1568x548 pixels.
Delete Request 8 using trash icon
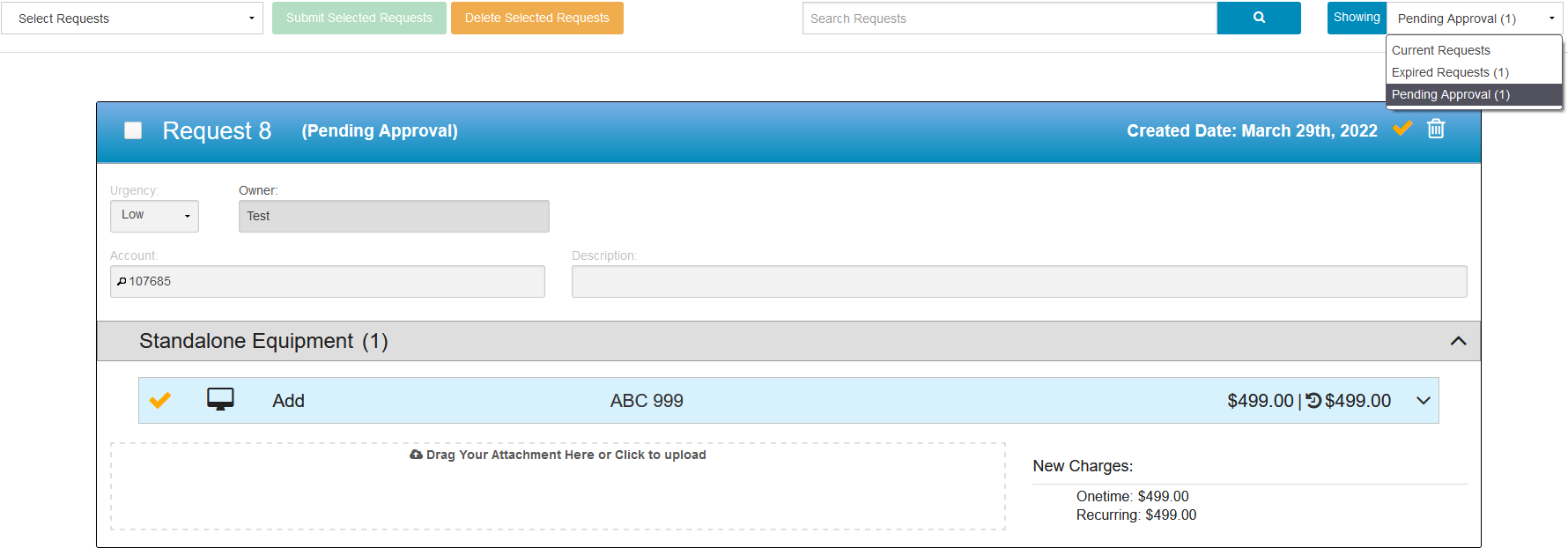coord(1436,129)
